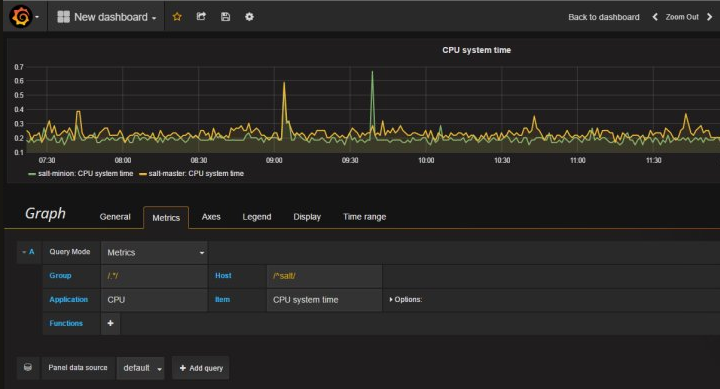Click the data source database icon
The width and height of the screenshot is (720, 389).
click(x=28, y=367)
